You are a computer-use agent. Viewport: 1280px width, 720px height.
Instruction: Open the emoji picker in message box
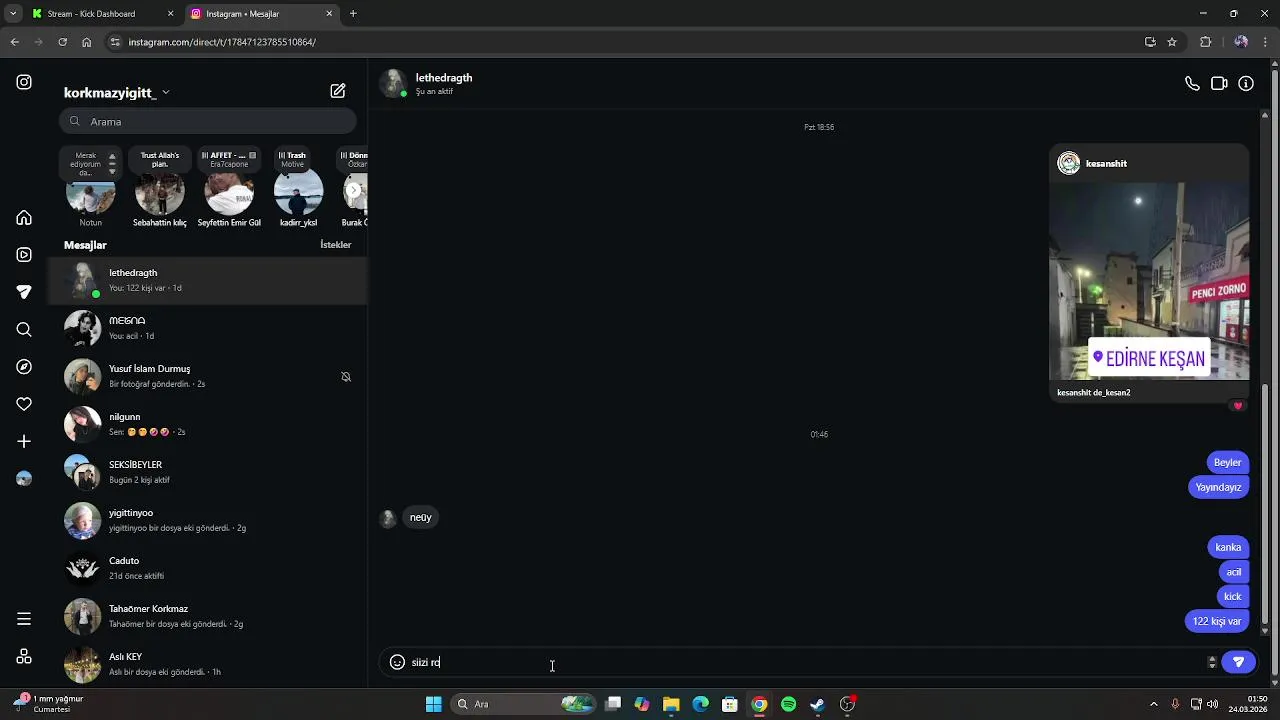click(x=397, y=662)
